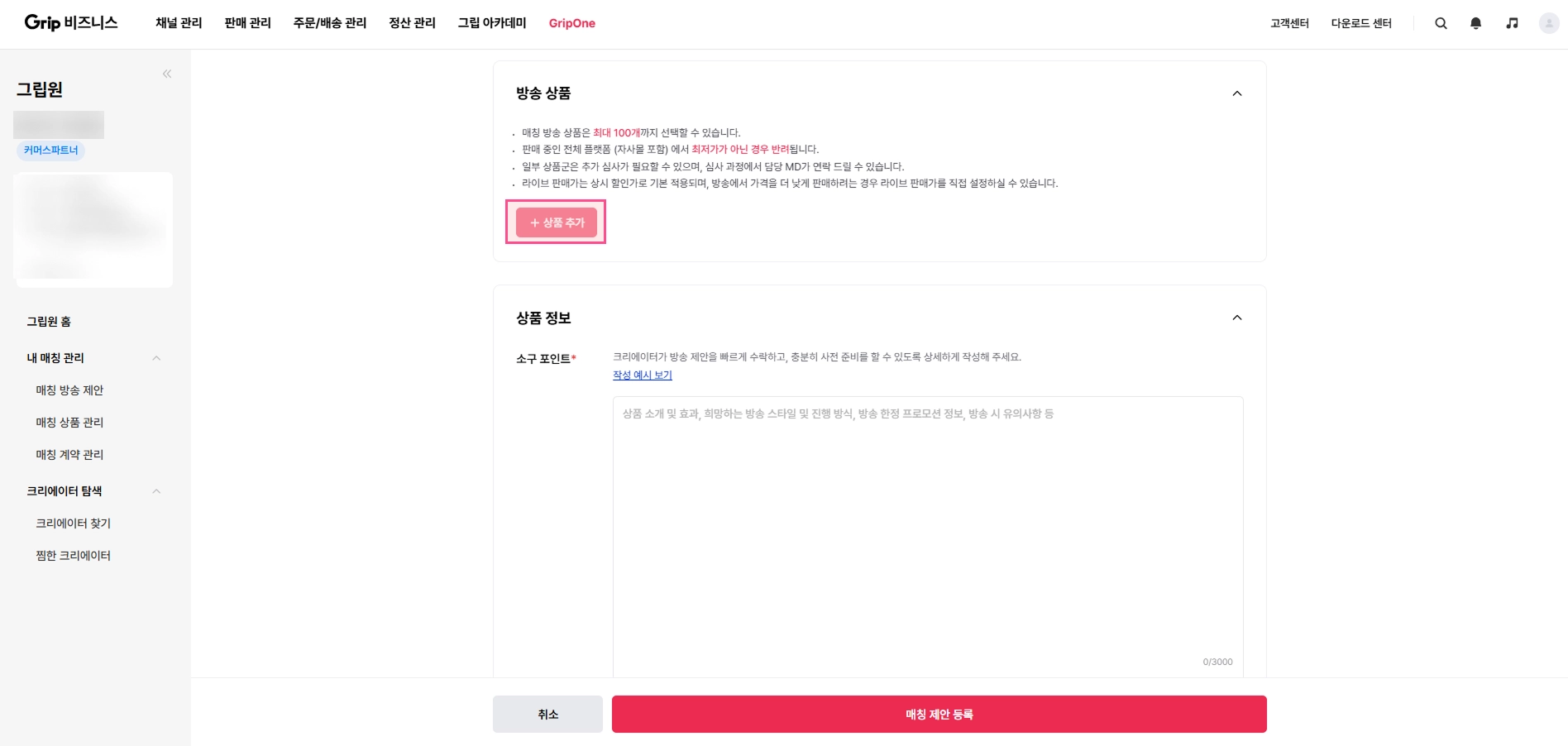Open the 작성 예시 보기 link
Viewport: 1568px width, 746px height.
[x=642, y=375]
